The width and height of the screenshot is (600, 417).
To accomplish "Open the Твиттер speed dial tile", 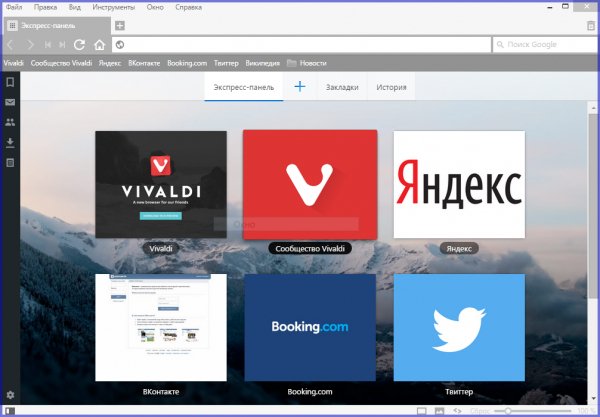I will coord(459,327).
